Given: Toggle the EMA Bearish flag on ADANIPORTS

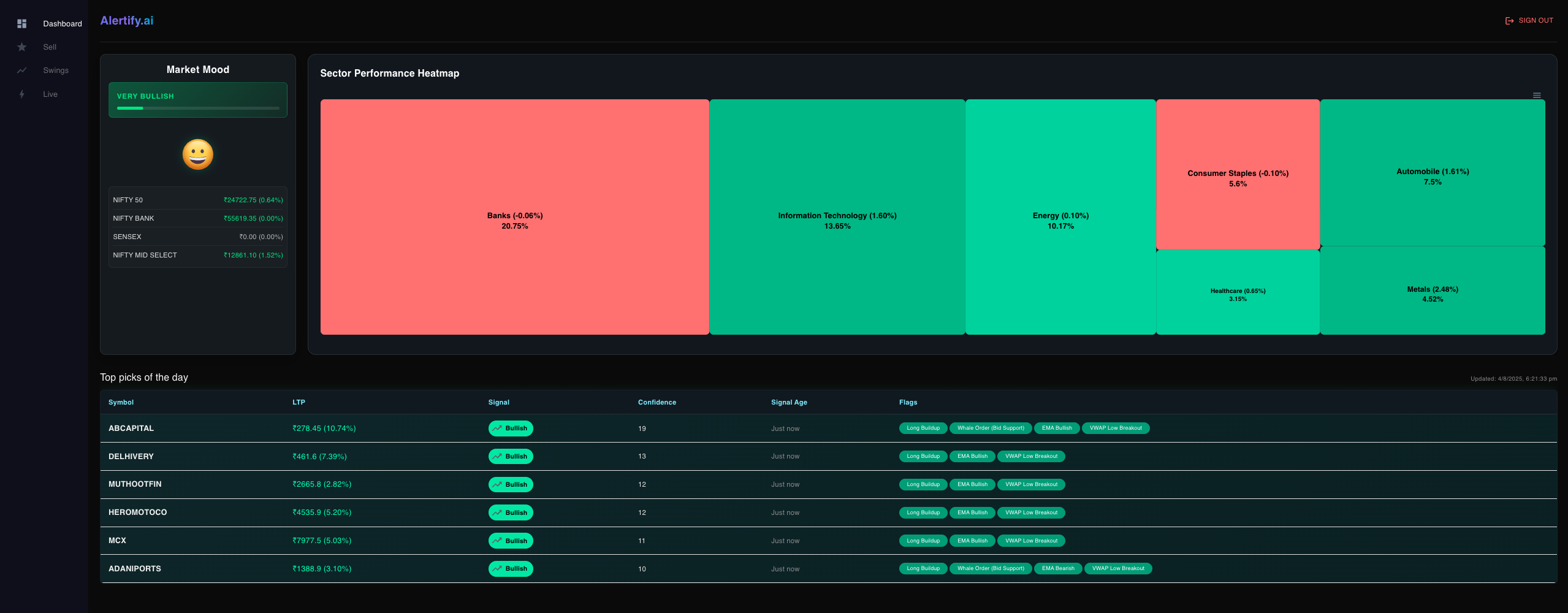Looking at the screenshot, I should 1057,568.
